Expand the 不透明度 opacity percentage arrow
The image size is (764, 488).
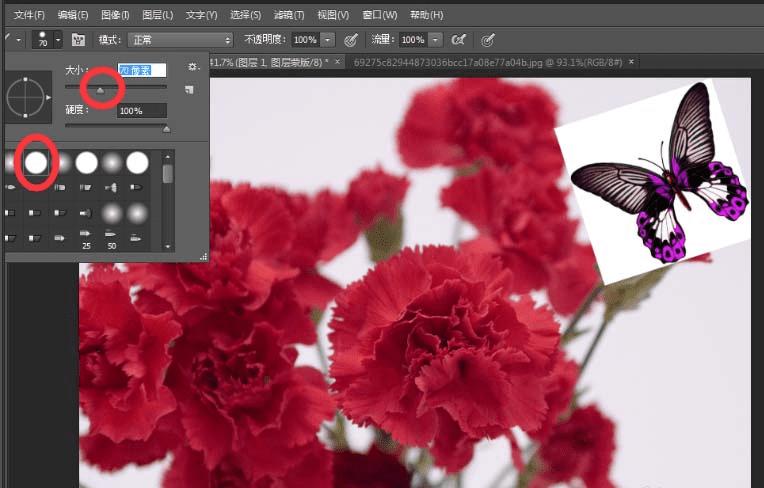click(327, 40)
